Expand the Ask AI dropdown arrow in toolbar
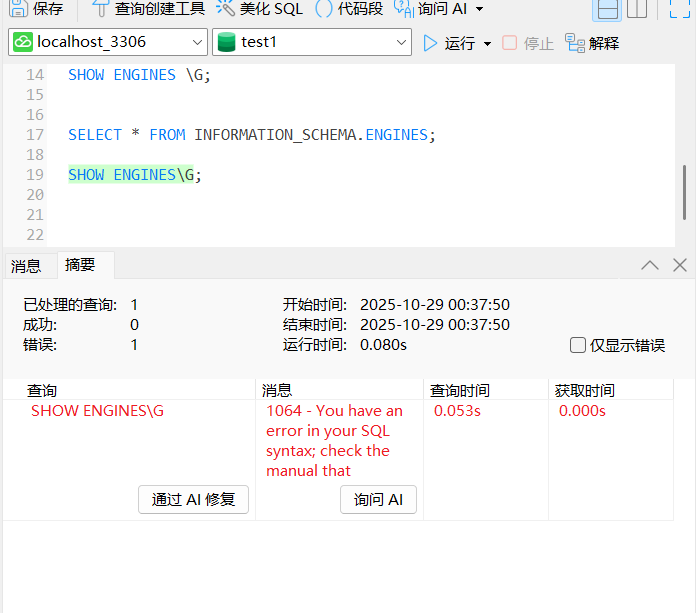The image size is (698, 613). pyautogui.click(x=479, y=9)
